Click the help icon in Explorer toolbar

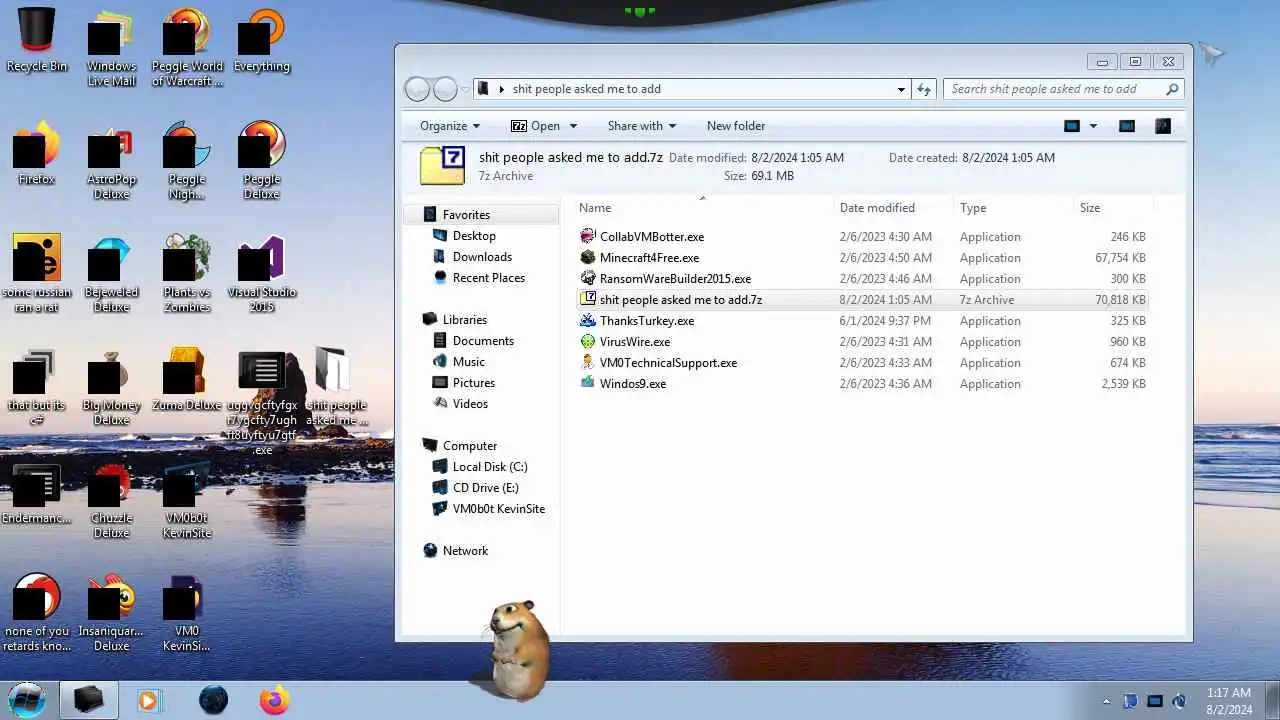pos(1163,126)
